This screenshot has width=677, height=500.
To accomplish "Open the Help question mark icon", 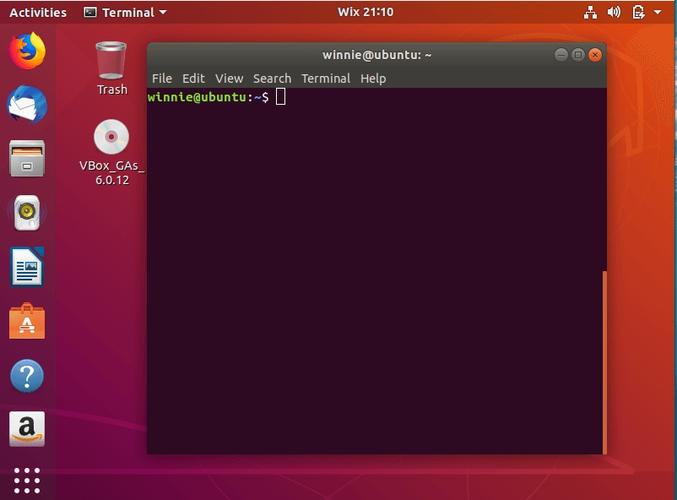I will coord(27,376).
